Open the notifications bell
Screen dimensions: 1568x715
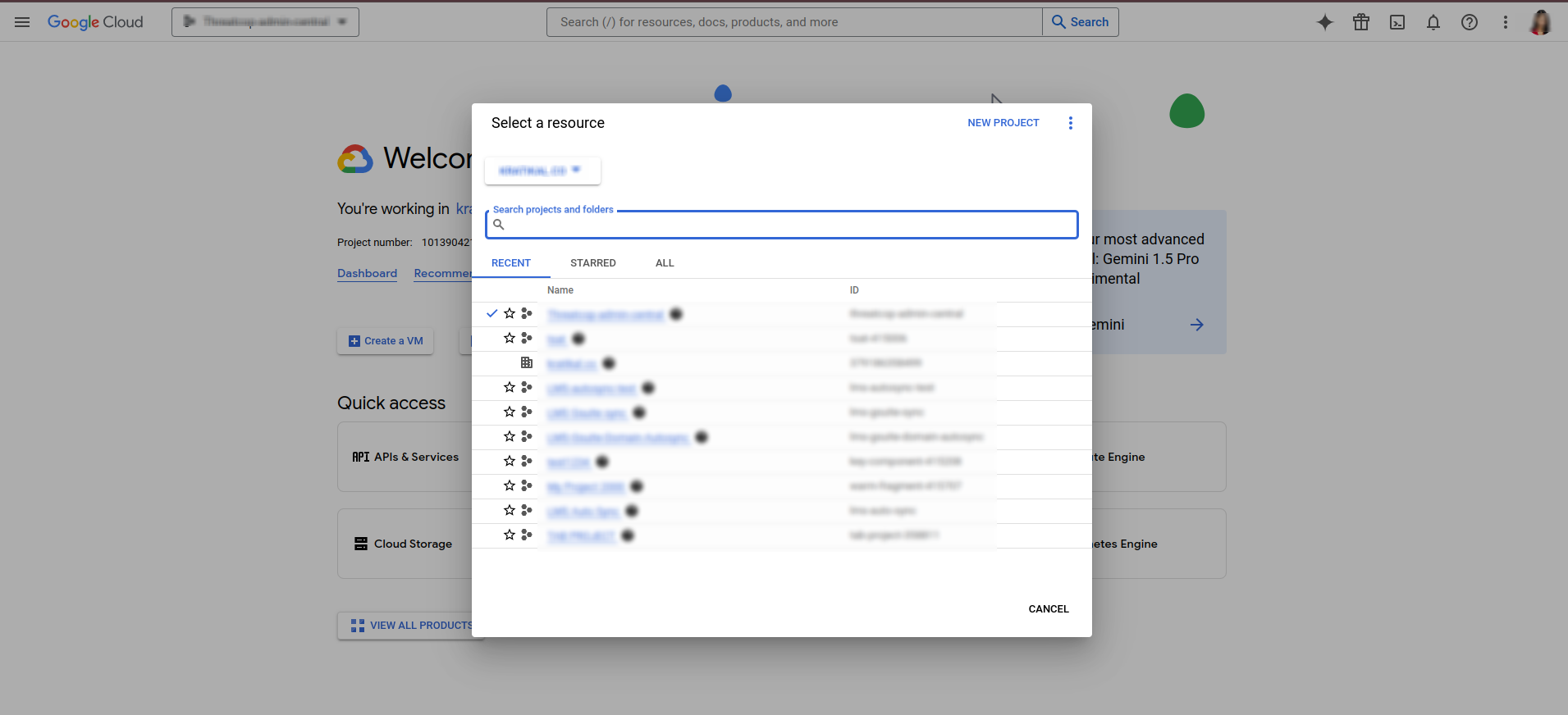[x=1433, y=22]
